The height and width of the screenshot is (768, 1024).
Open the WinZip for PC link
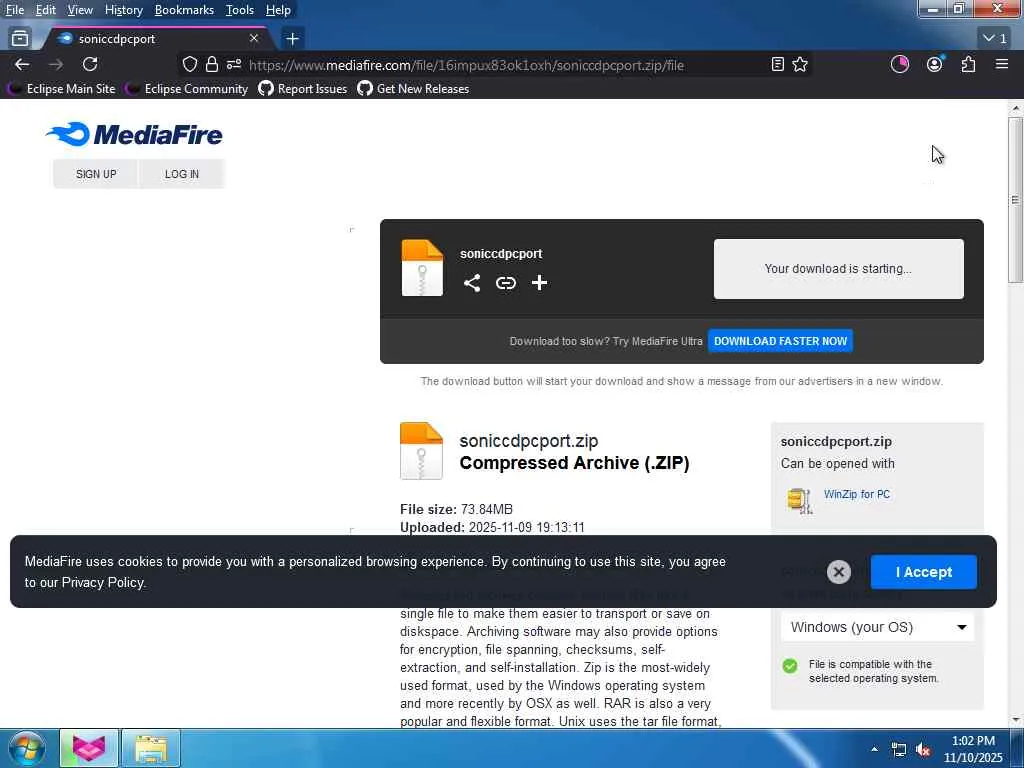point(856,494)
